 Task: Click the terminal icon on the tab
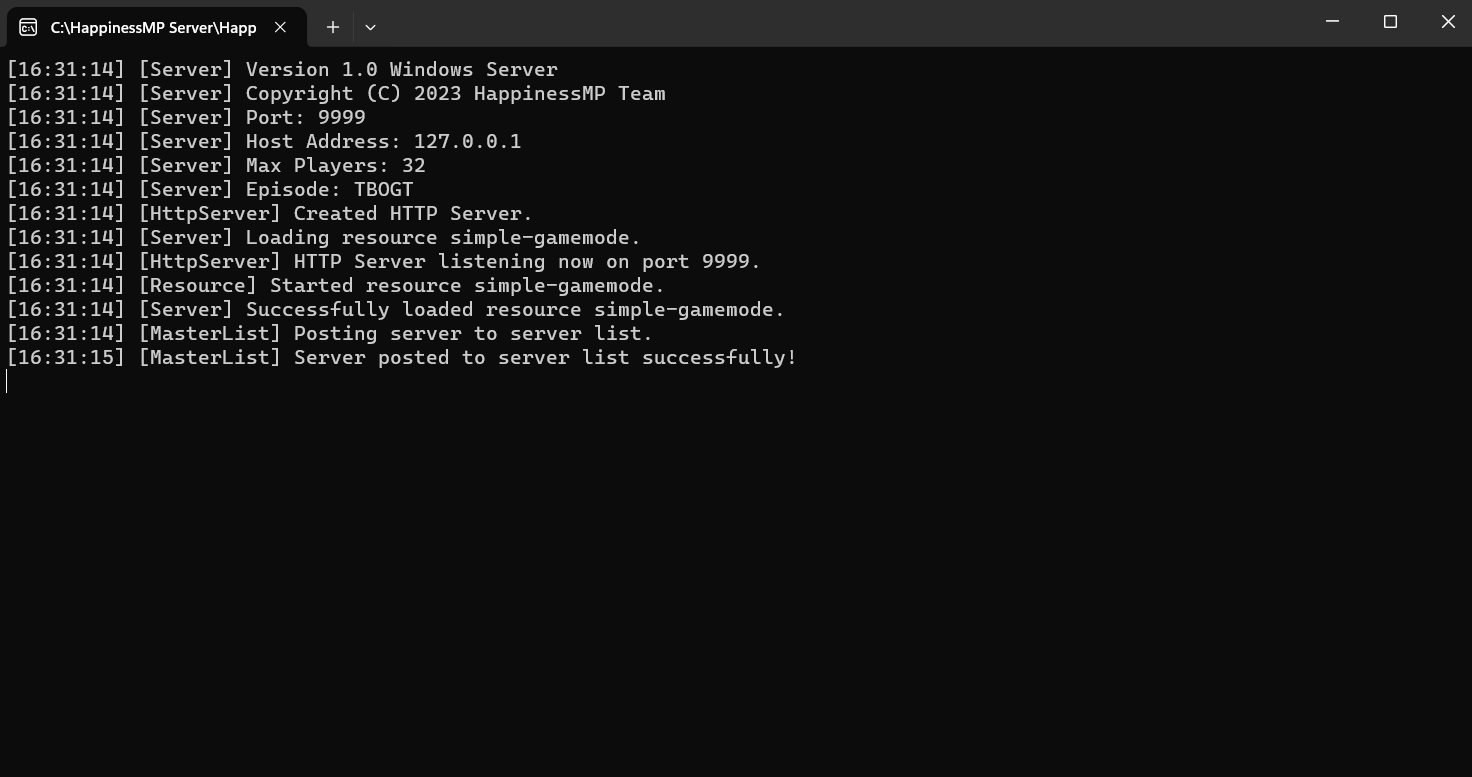point(28,27)
